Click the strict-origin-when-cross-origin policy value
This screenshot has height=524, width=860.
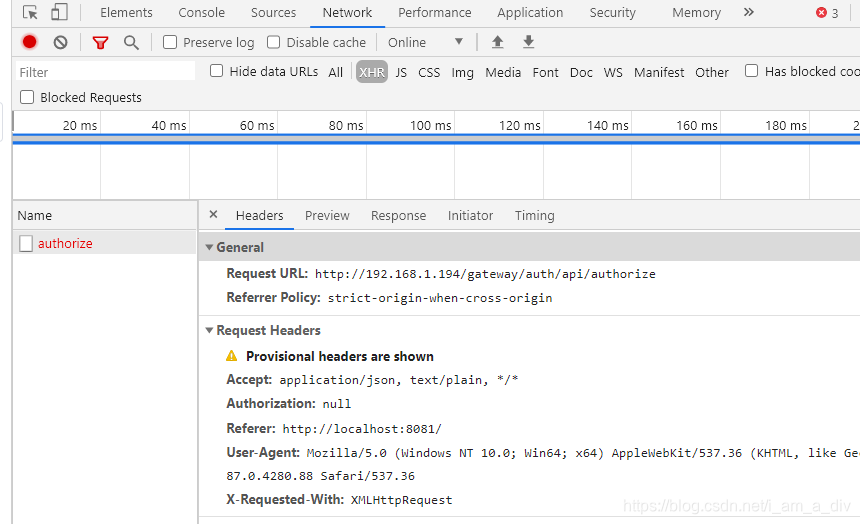tap(440, 298)
